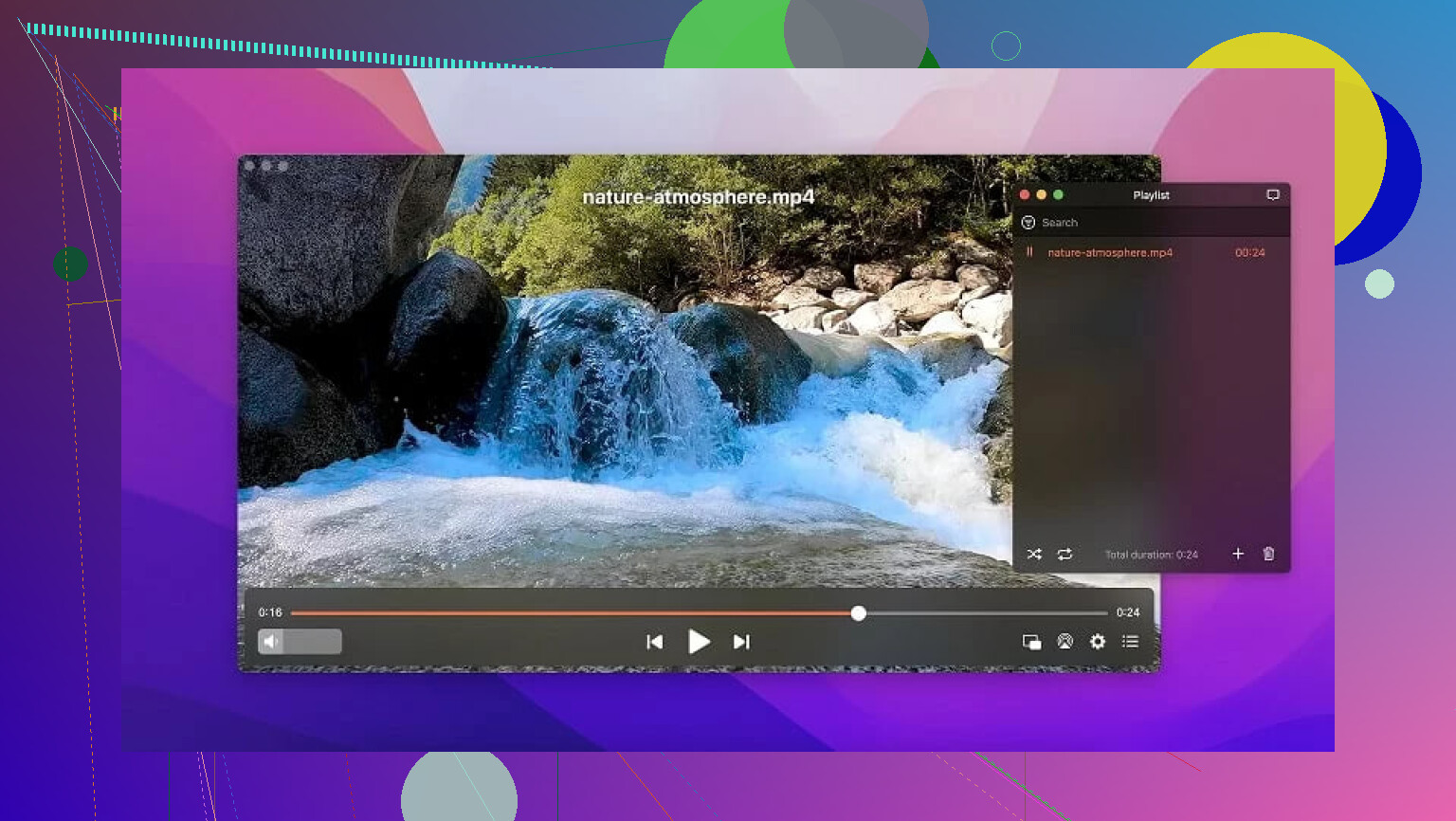This screenshot has height=821, width=1456.
Task: Click the seek bar playhead knob
Action: (x=858, y=613)
